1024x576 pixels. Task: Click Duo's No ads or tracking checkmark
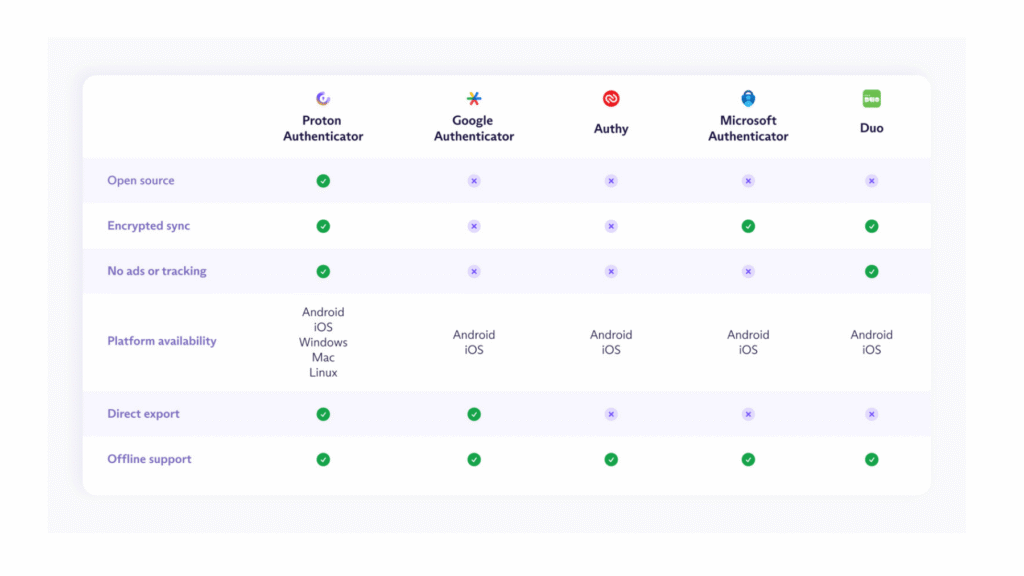click(x=872, y=271)
